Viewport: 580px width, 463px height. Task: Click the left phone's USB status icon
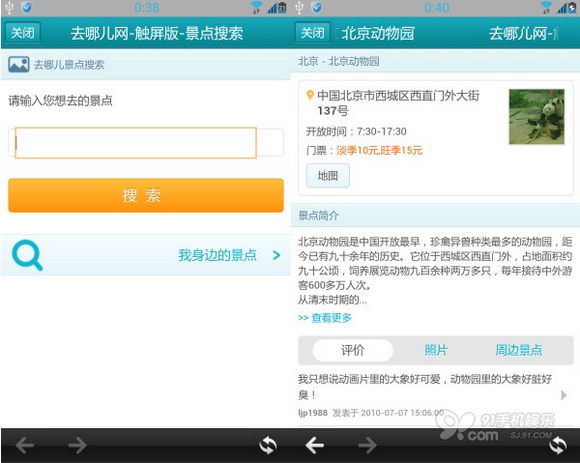10,7
